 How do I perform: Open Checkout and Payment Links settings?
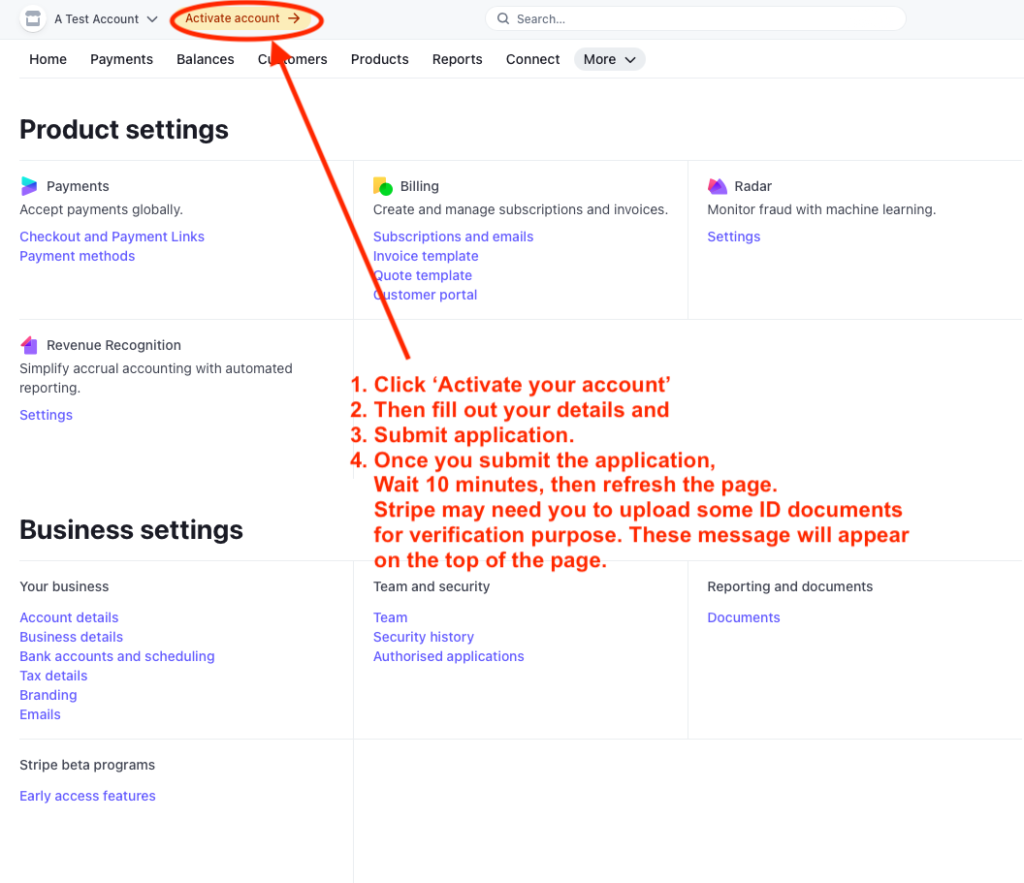point(112,237)
